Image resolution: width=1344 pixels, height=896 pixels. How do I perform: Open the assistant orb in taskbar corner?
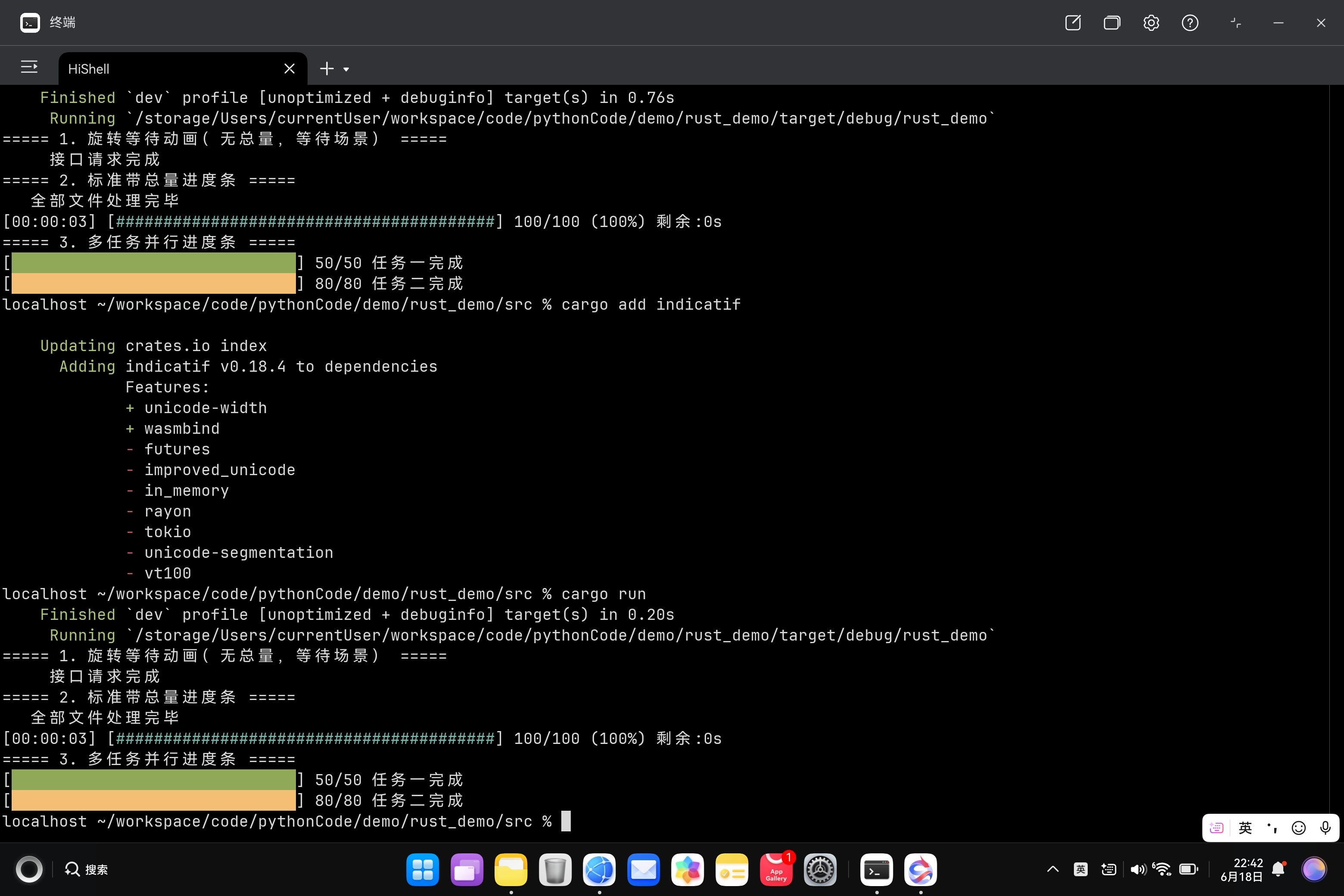pos(1314,869)
